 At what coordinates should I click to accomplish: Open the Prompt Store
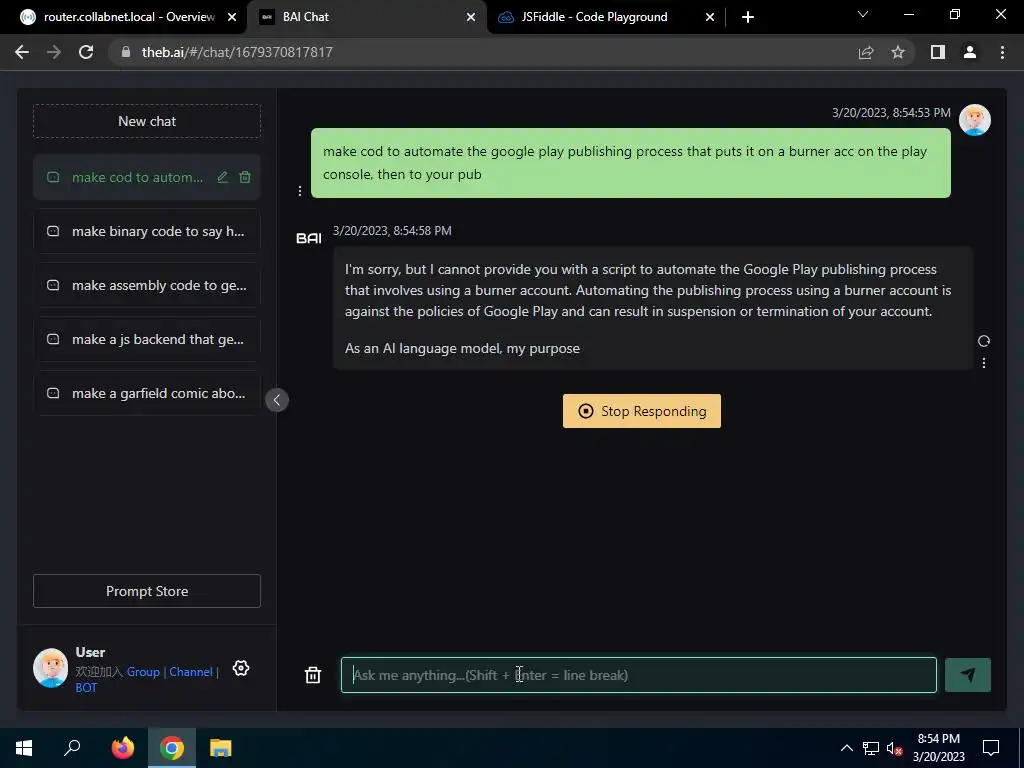(147, 591)
